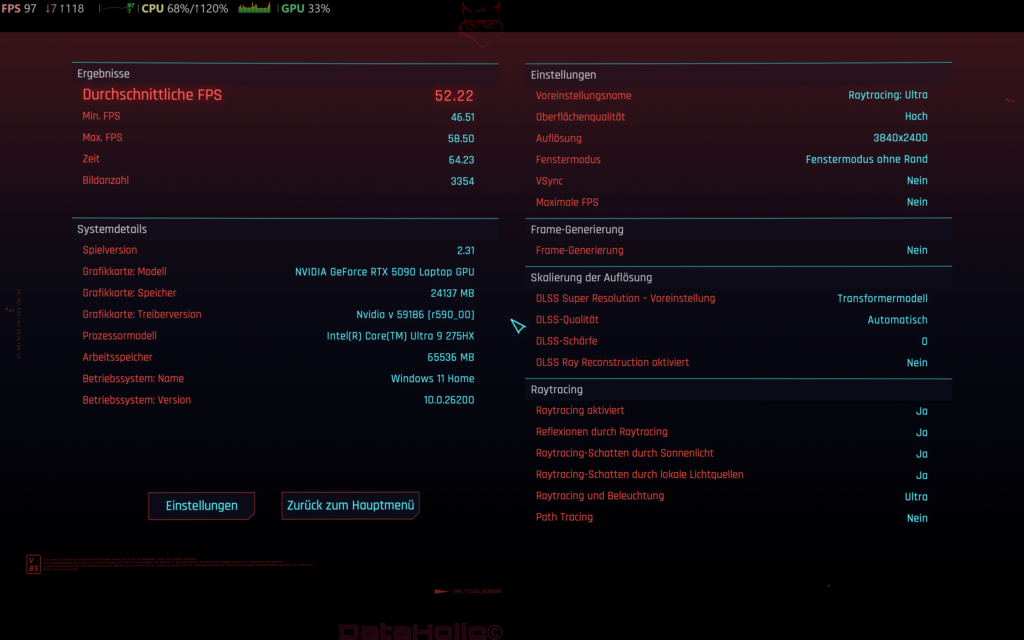The width and height of the screenshot is (1024, 640).
Task: Open Einstellungen button
Action: click(x=201, y=506)
